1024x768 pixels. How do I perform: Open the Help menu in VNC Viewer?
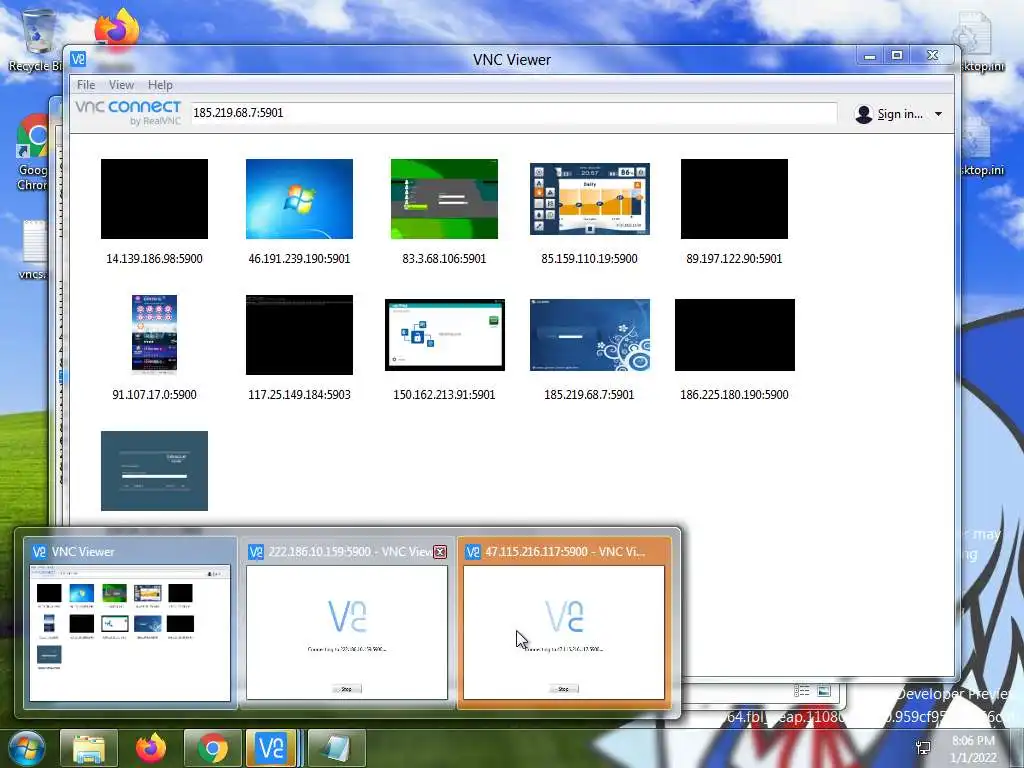pos(160,85)
